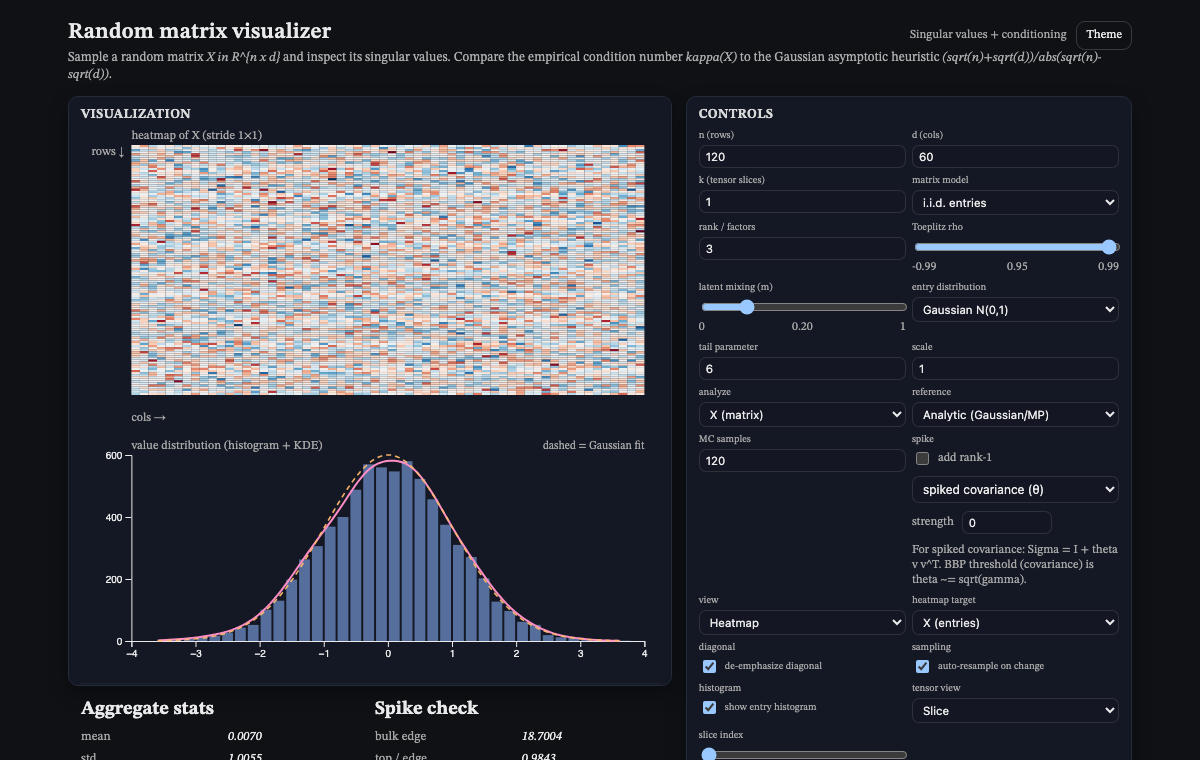This screenshot has width=1200, height=760.
Task: Click the spike strength input field
Action: click(x=1006, y=523)
